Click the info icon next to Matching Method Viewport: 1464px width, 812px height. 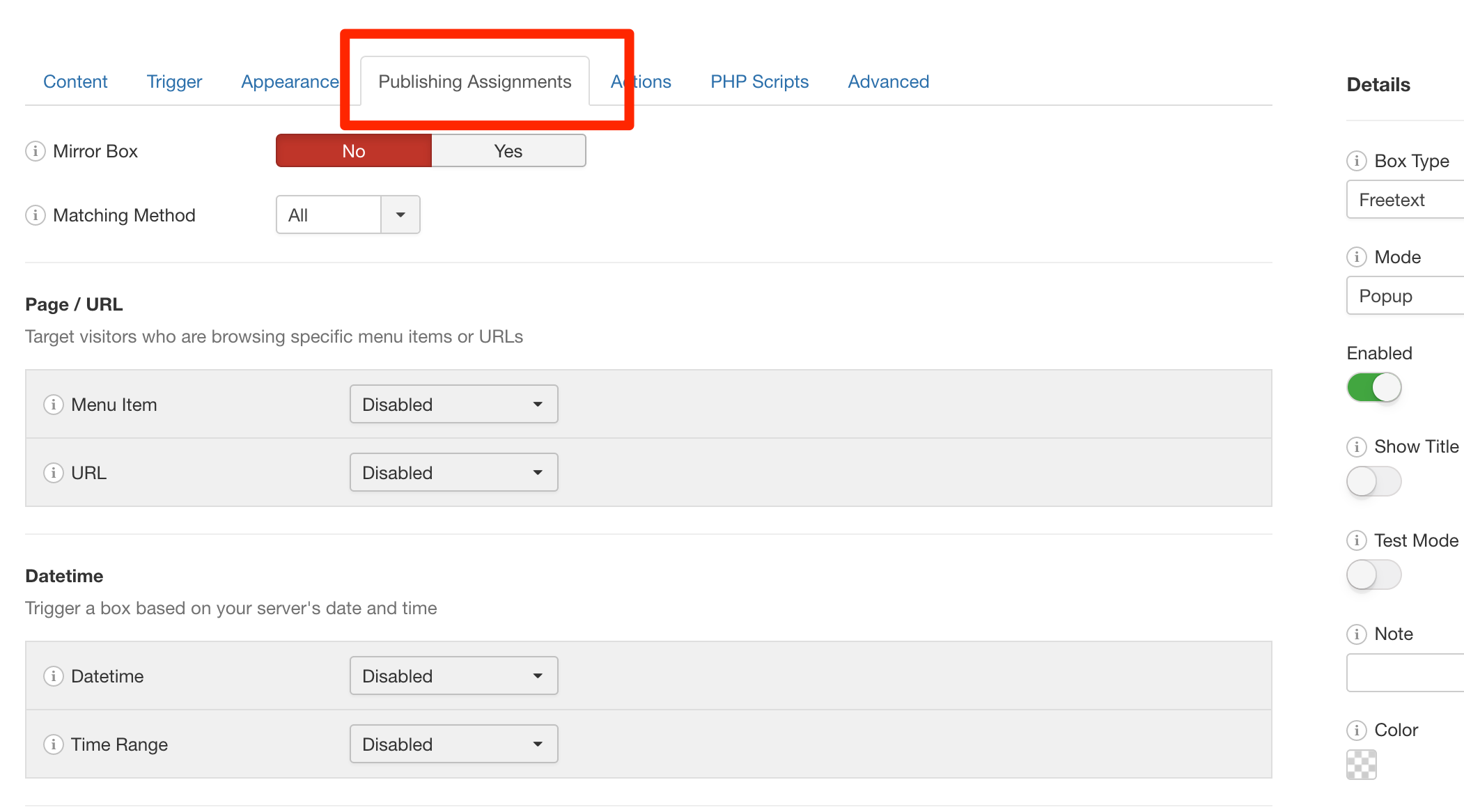click(x=36, y=215)
